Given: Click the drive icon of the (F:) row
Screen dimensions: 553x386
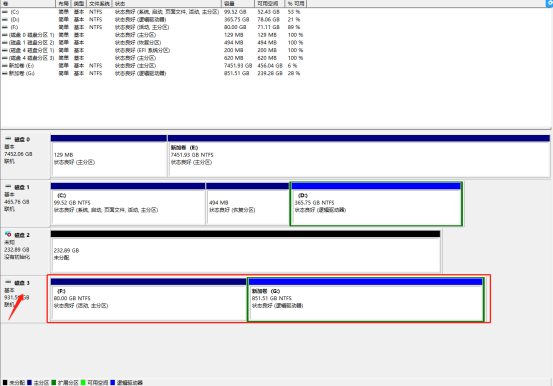Looking at the screenshot, I should tap(5, 27).
